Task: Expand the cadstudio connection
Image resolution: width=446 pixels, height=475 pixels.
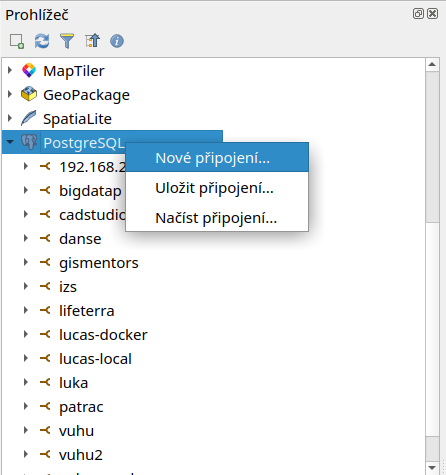Action: (26, 214)
